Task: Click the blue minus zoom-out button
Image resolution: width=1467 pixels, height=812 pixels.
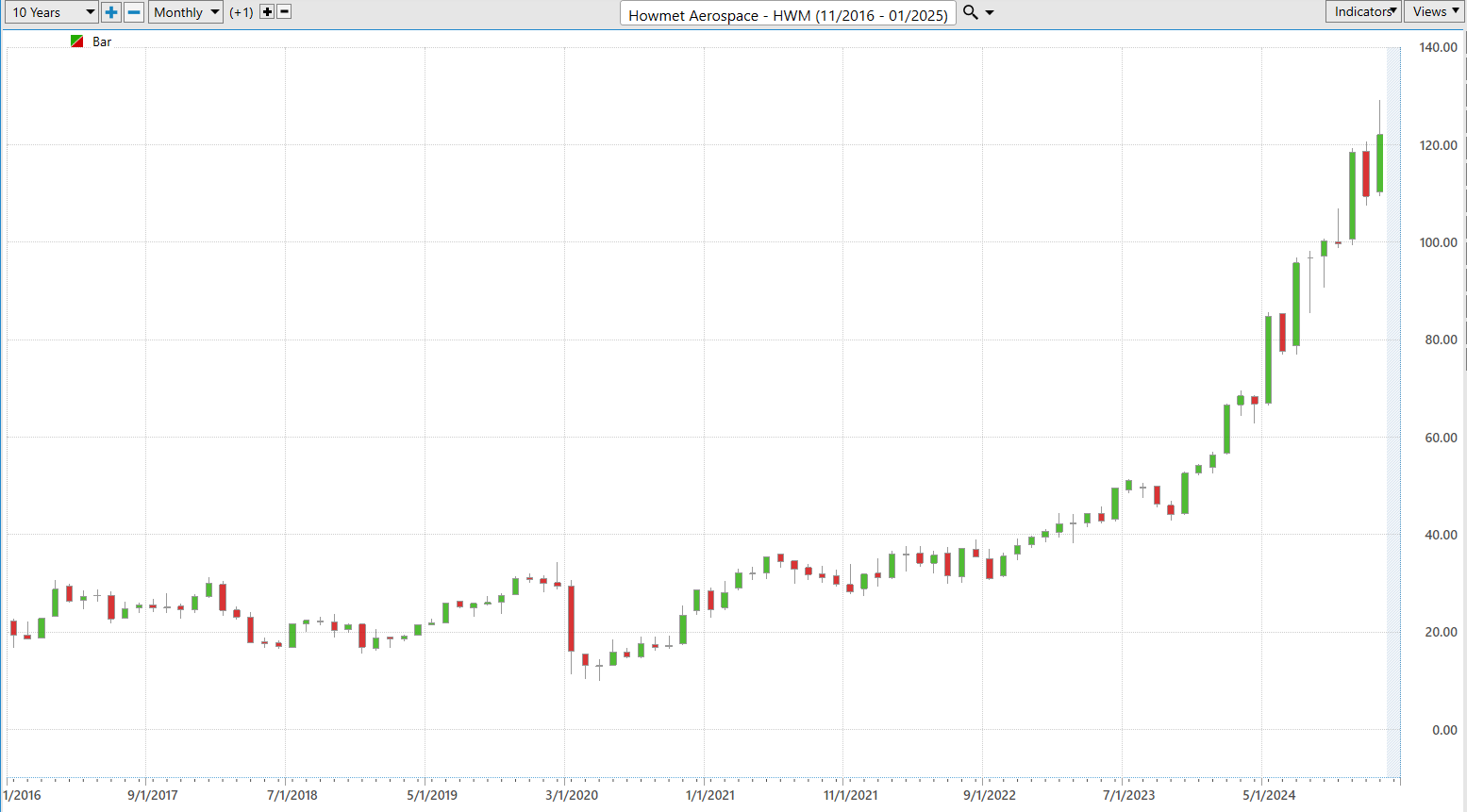Action: 134,12
